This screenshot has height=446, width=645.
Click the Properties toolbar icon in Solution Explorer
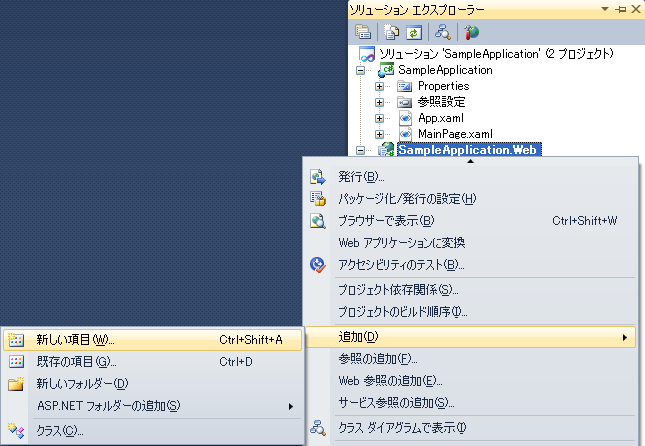pyautogui.click(x=363, y=32)
